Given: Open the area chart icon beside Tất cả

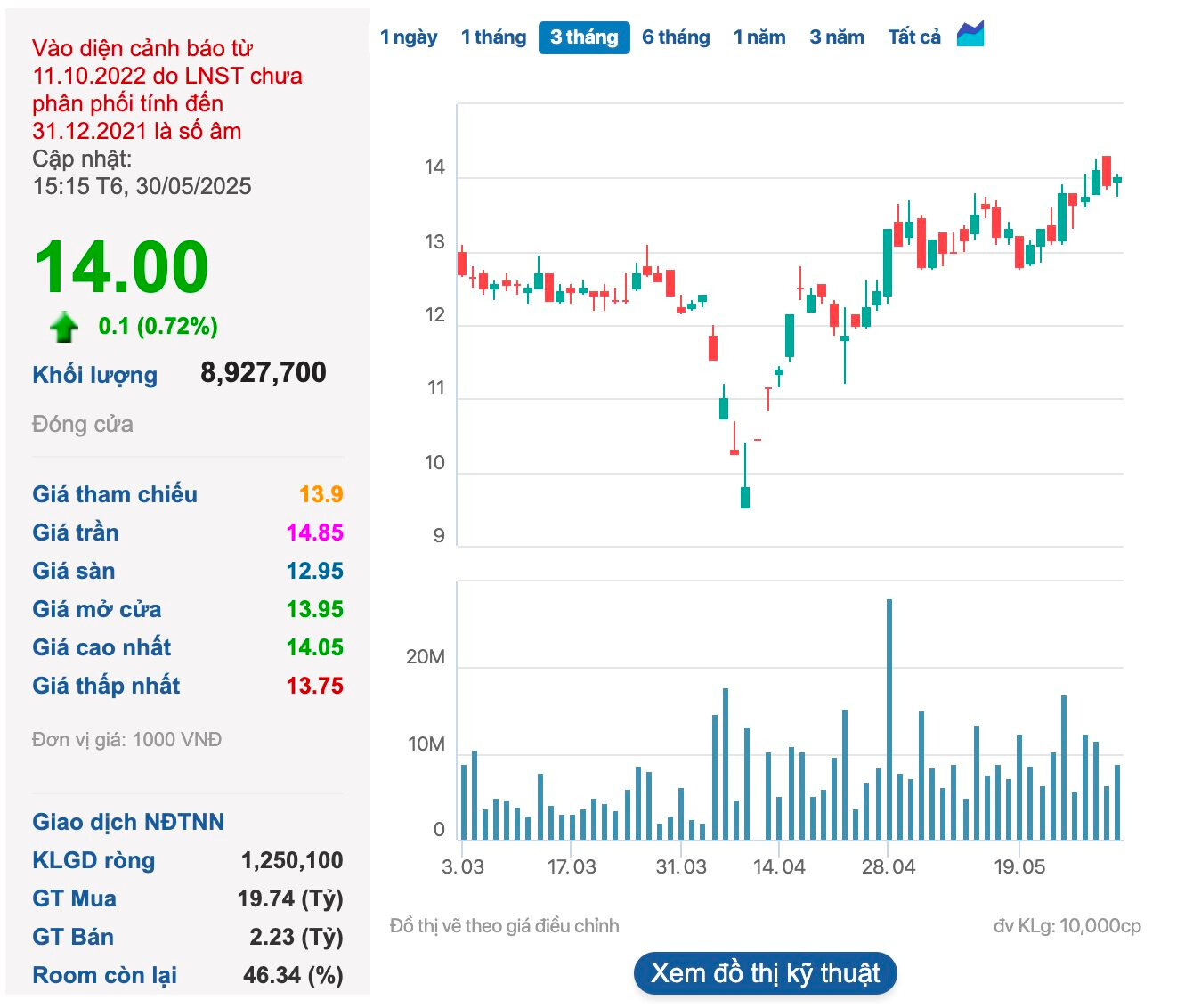Looking at the screenshot, I should click(970, 35).
